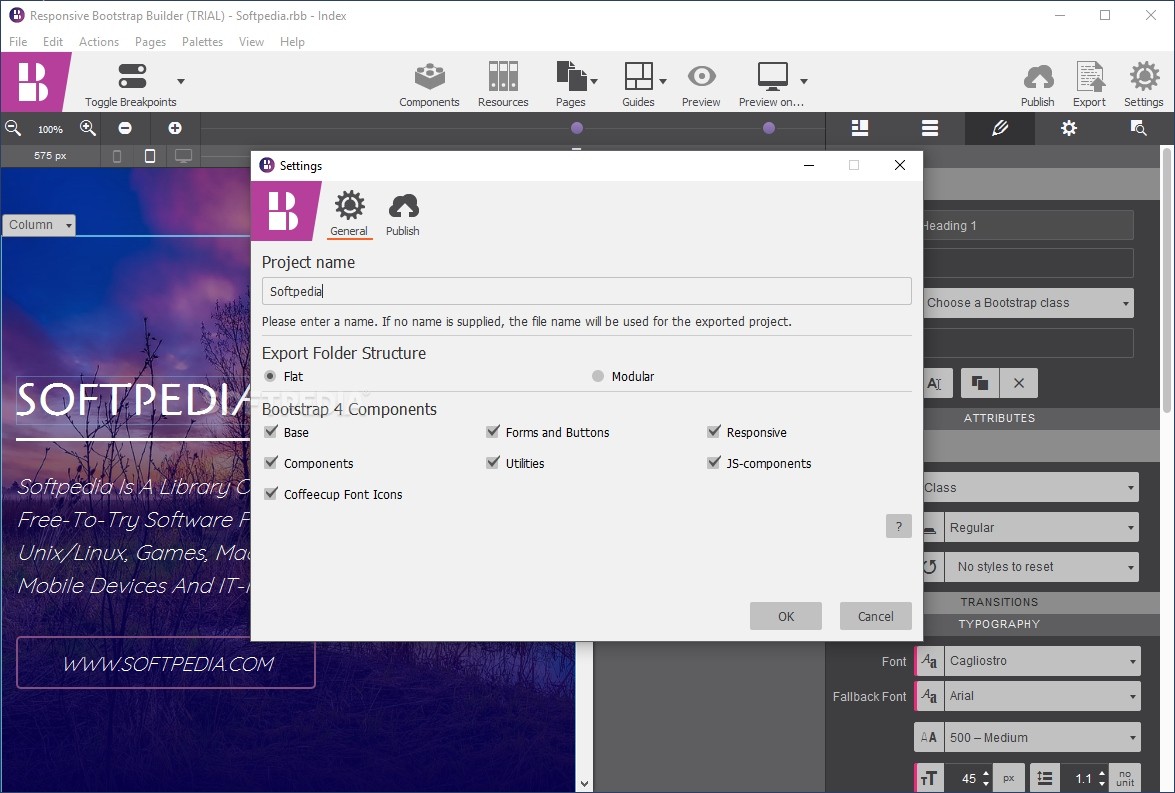Open the Cagliostro font dropdown
1175x793 pixels.
point(1042,660)
